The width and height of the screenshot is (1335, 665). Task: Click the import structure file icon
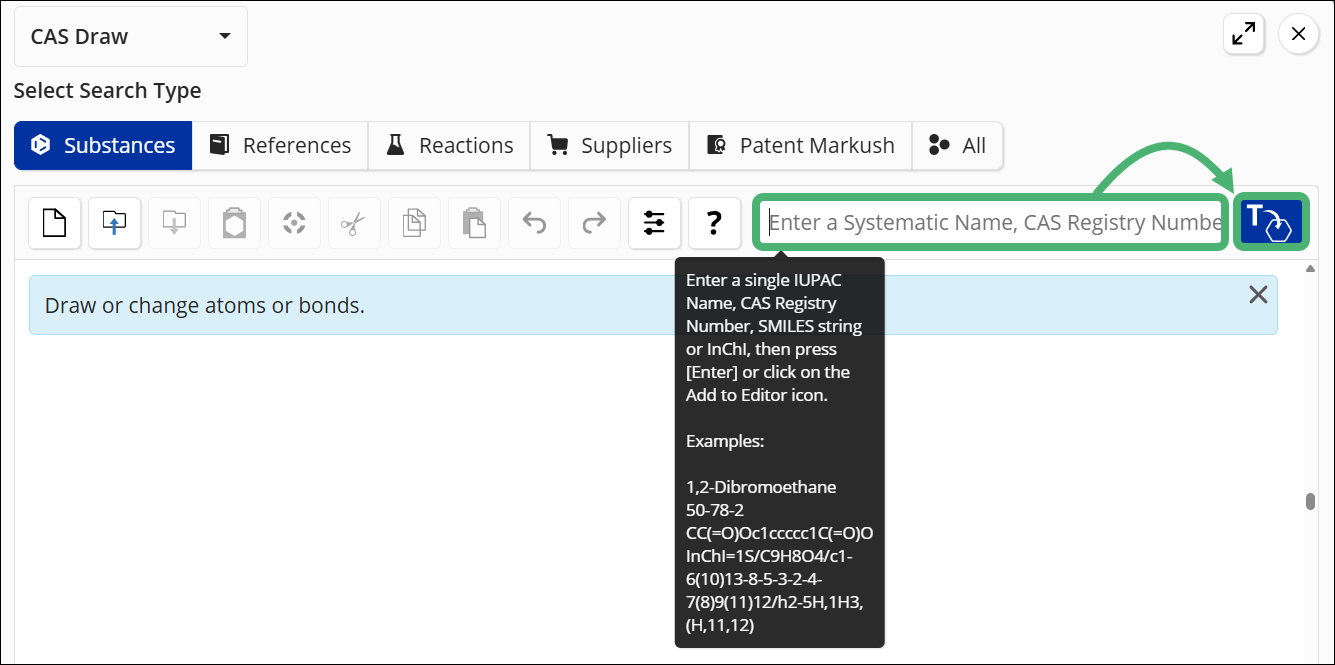click(114, 222)
